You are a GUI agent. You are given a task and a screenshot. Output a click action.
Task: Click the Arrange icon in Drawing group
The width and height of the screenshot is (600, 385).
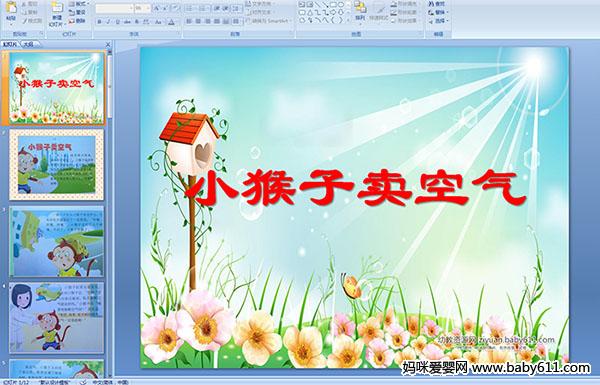tap(360, 11)
